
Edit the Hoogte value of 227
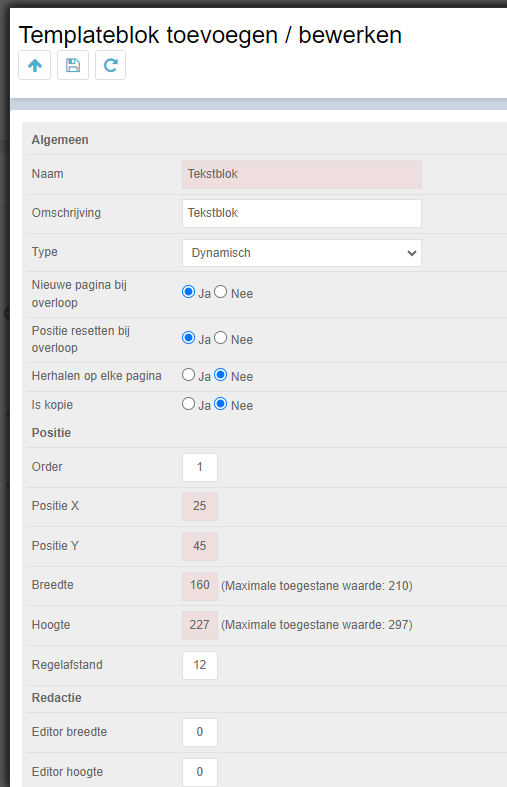point(200,625)
